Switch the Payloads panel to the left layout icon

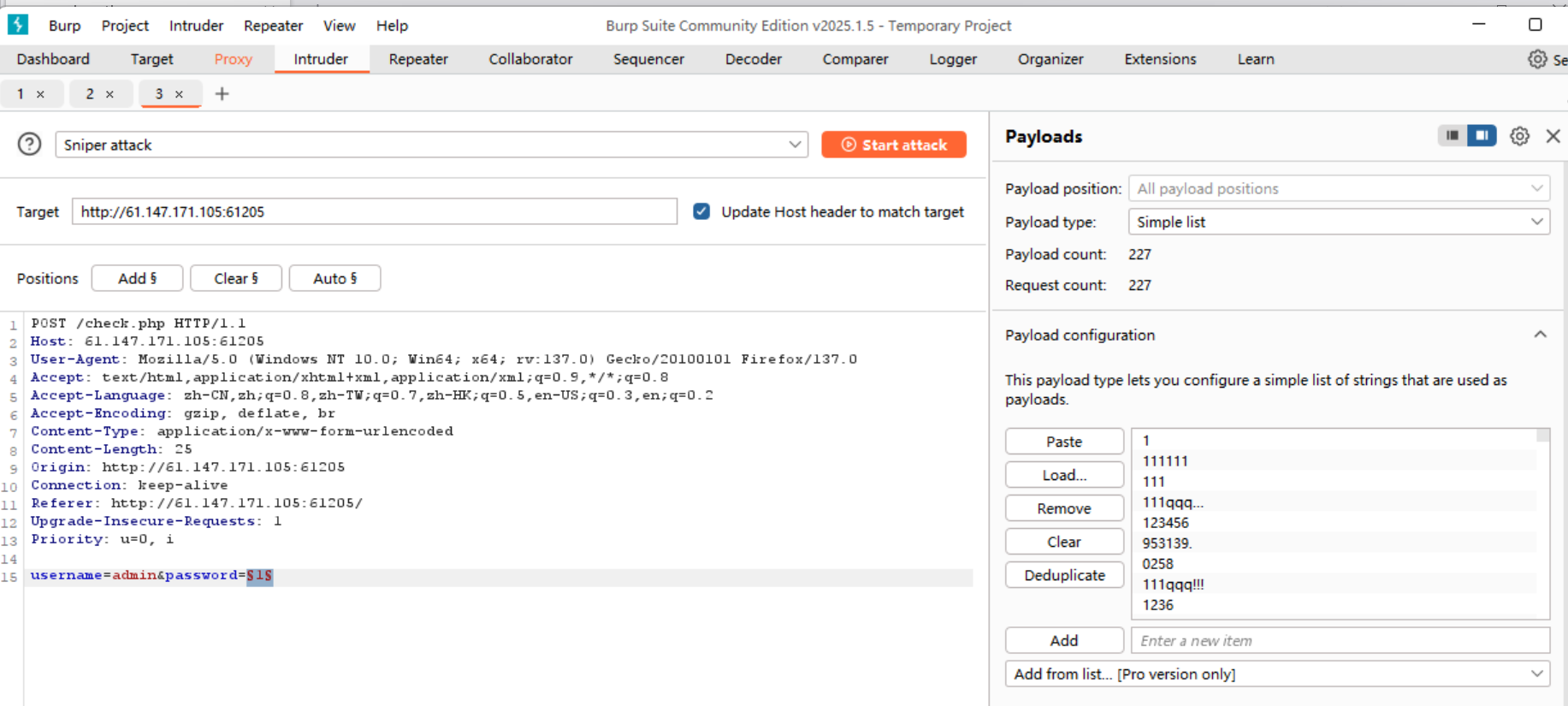(1453, 135)
